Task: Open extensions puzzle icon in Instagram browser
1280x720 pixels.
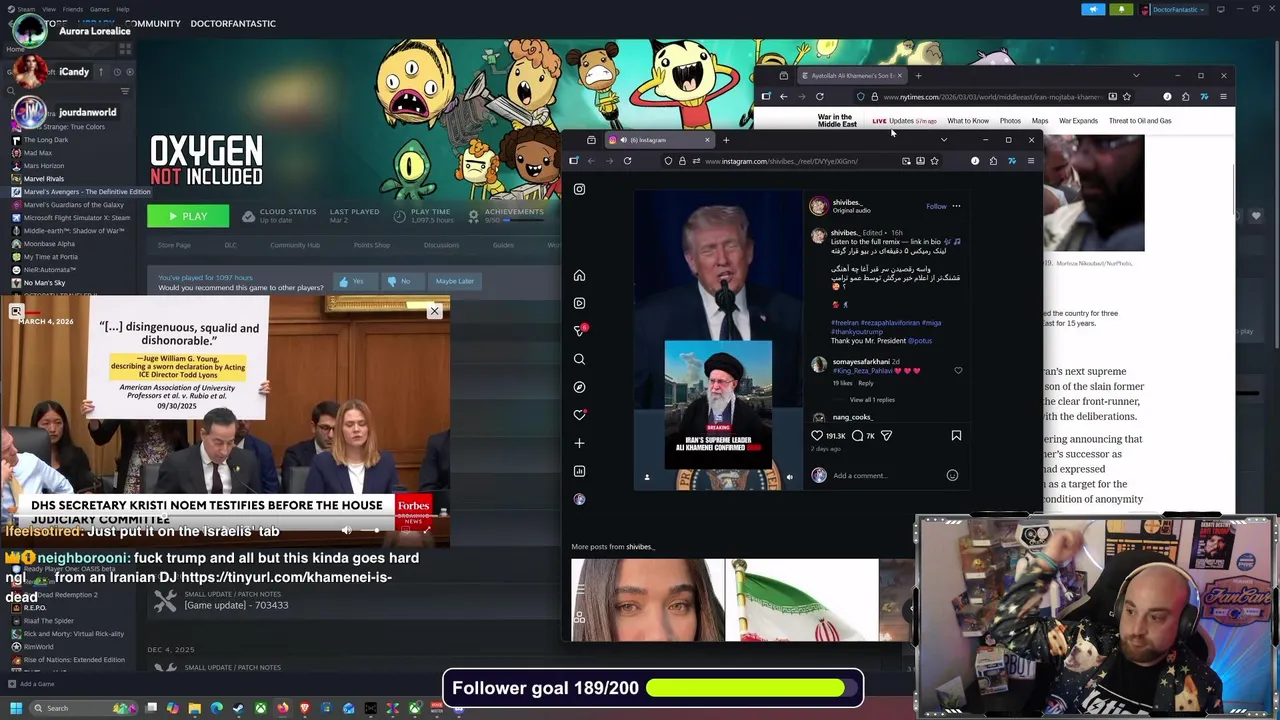Action: pyautogui.click(x=993, y=161)
